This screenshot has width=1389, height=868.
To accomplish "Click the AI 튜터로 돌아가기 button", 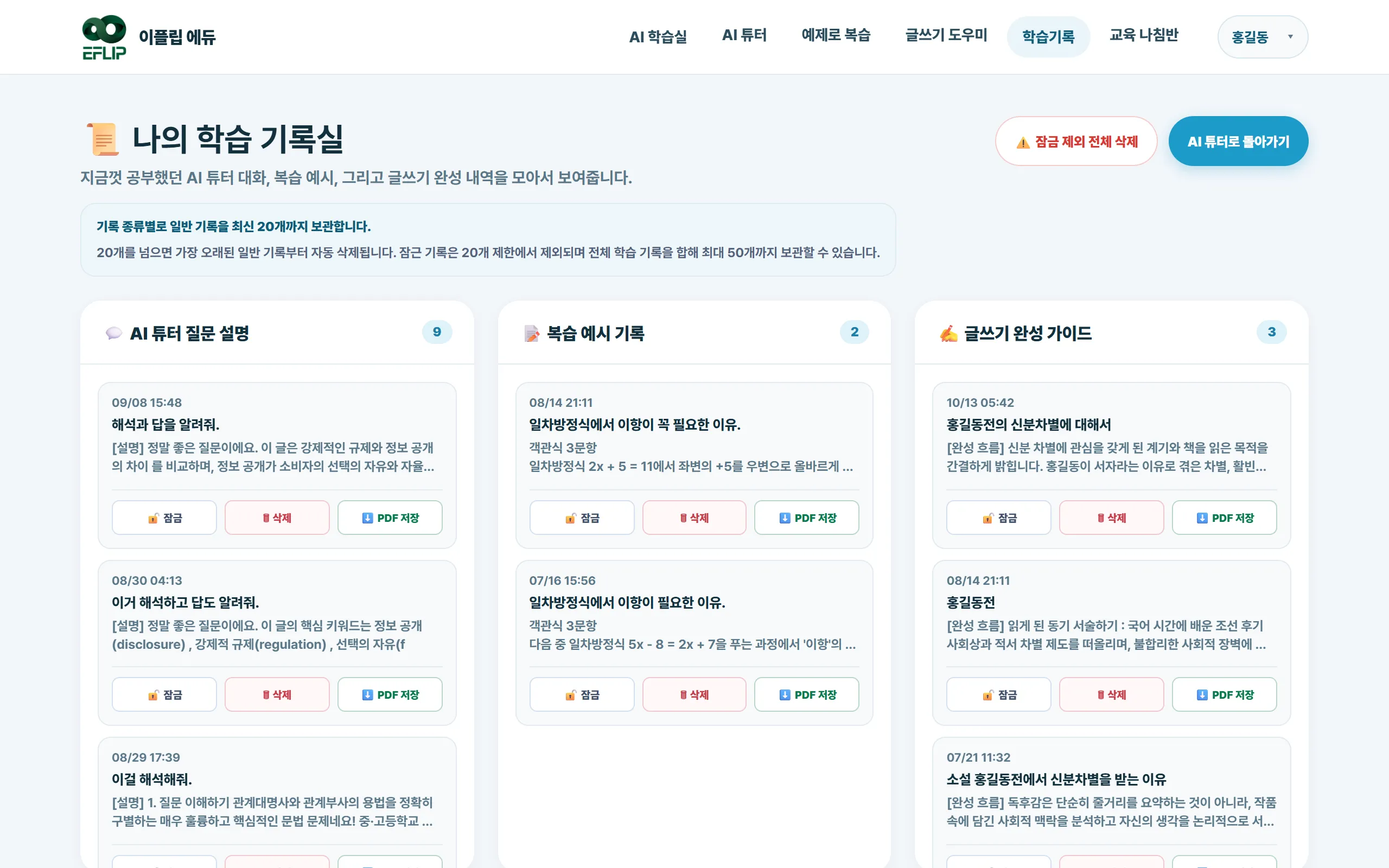I will coord(1238,141).
